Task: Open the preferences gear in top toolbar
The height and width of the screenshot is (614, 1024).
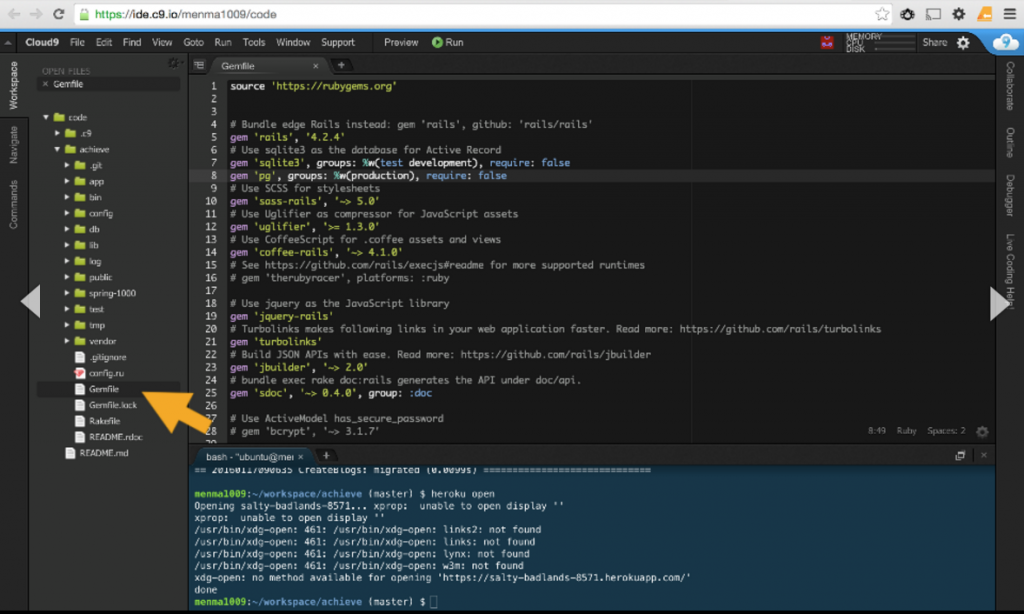Action: (962, 43)
